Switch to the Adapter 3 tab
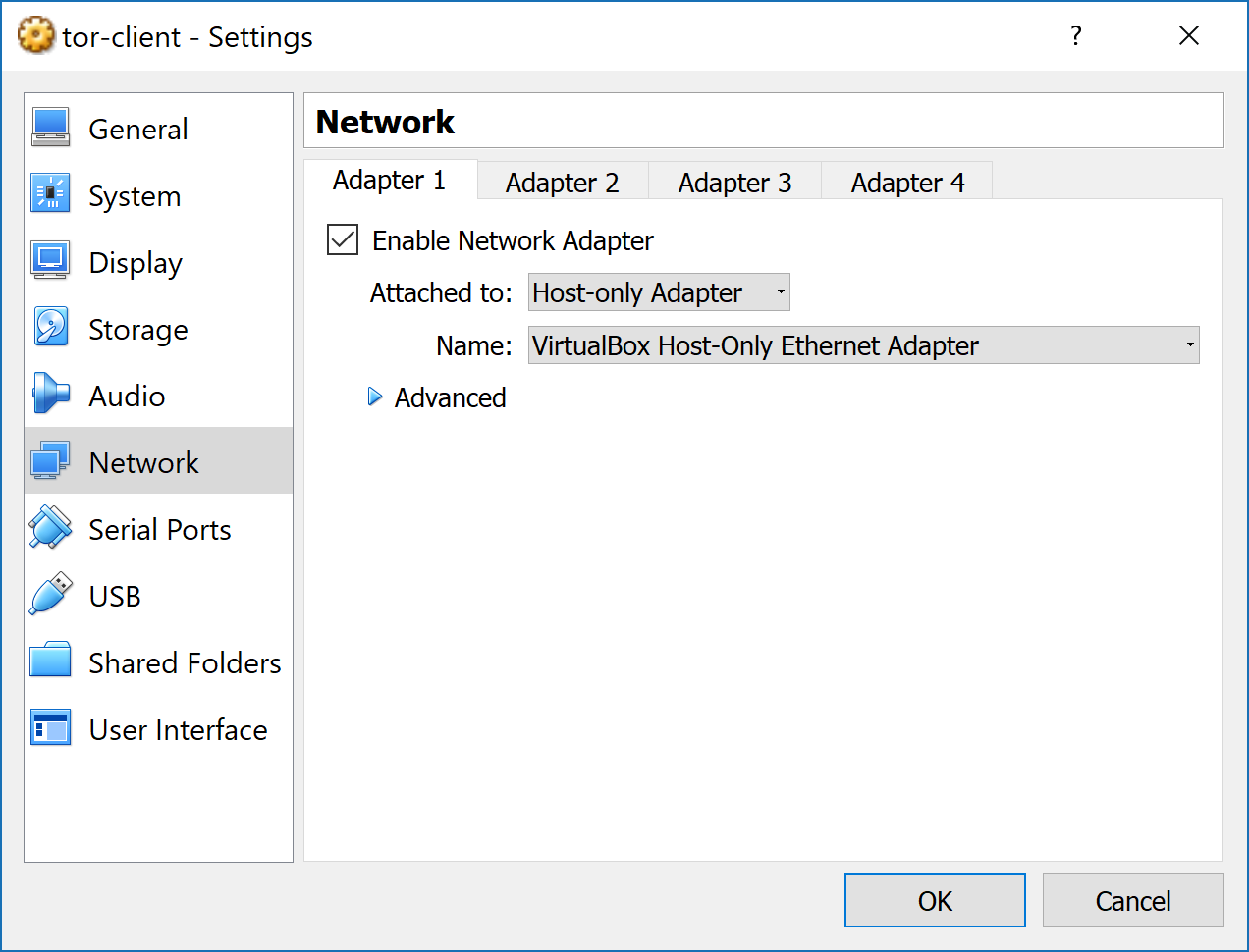Image resolution: width=1249 pixels, height=952 pixels. point(735,183)
